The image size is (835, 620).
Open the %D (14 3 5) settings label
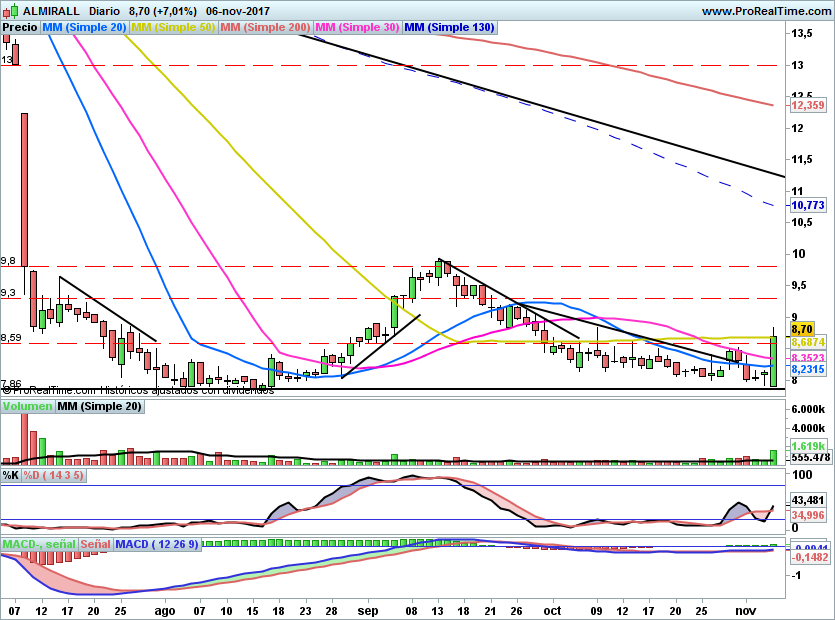pyautogui.click(x=53, y=475)
